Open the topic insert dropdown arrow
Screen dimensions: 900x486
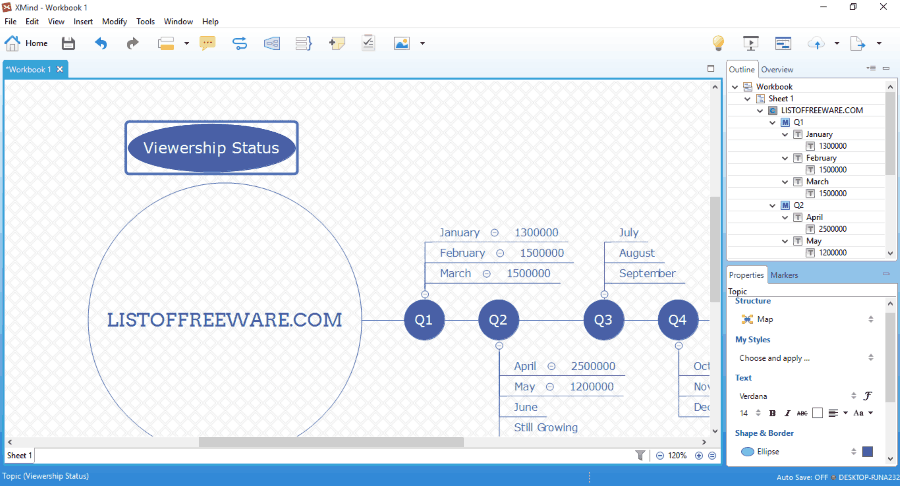pyautogui.click(x=187, y=43)
